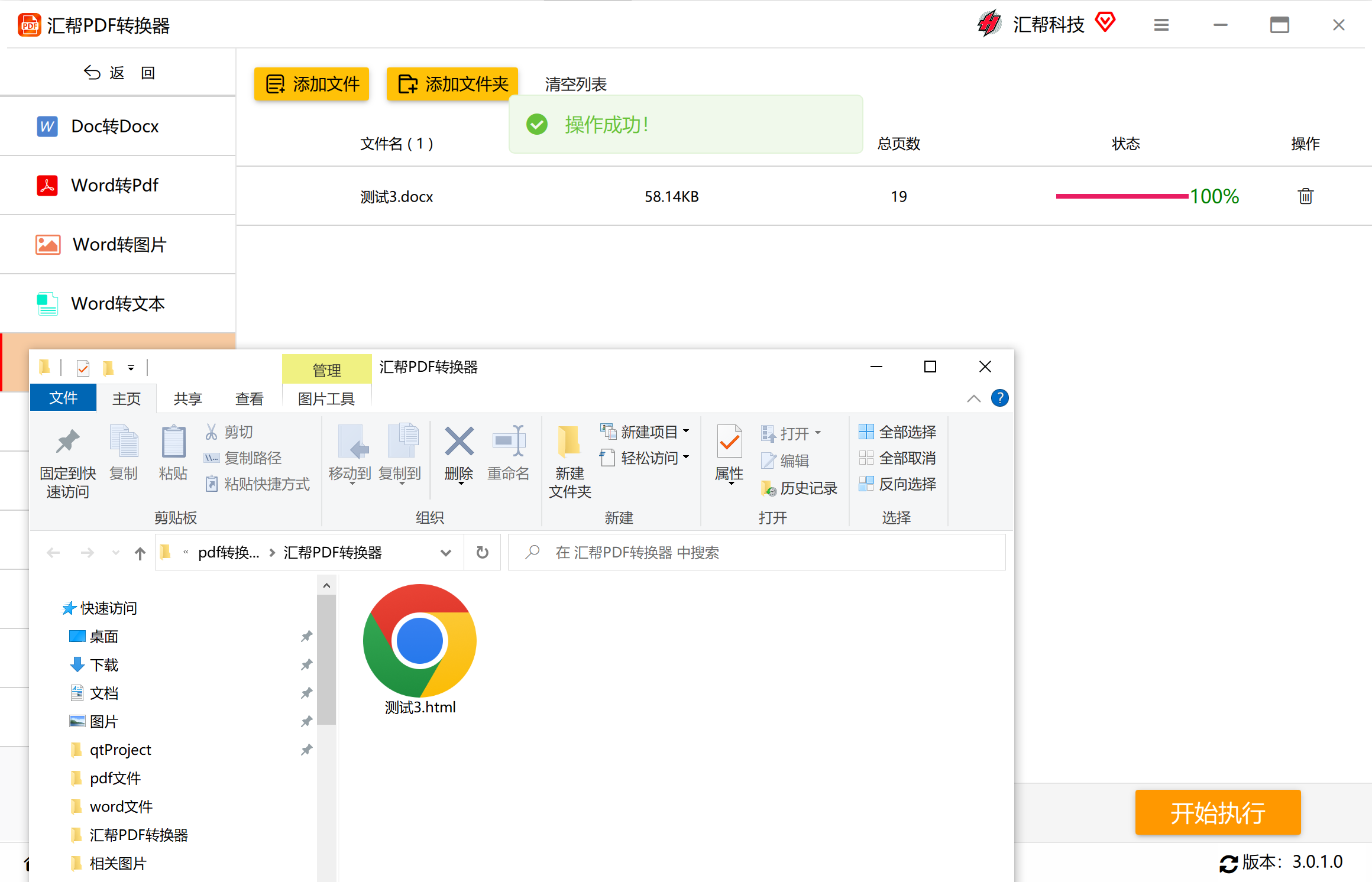Select Word转文本 in sidebar
This screenshot has height=882, width=1372.
[118, 303]
